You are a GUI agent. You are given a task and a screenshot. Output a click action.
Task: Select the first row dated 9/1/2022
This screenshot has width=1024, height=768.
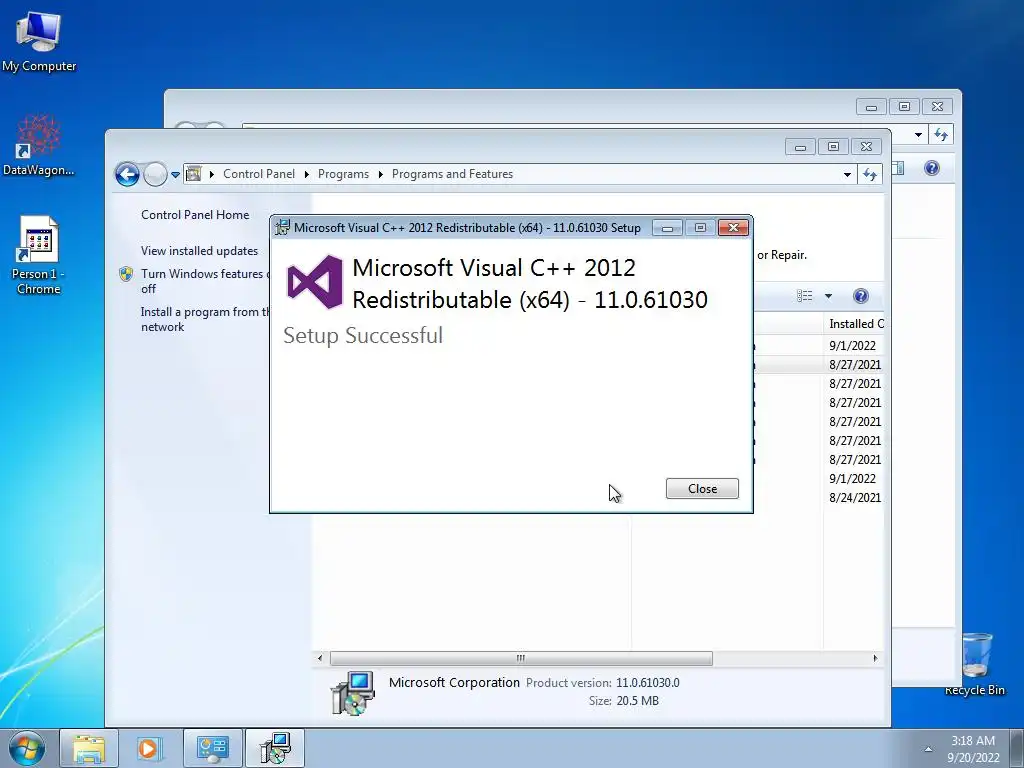click(852, 345)
